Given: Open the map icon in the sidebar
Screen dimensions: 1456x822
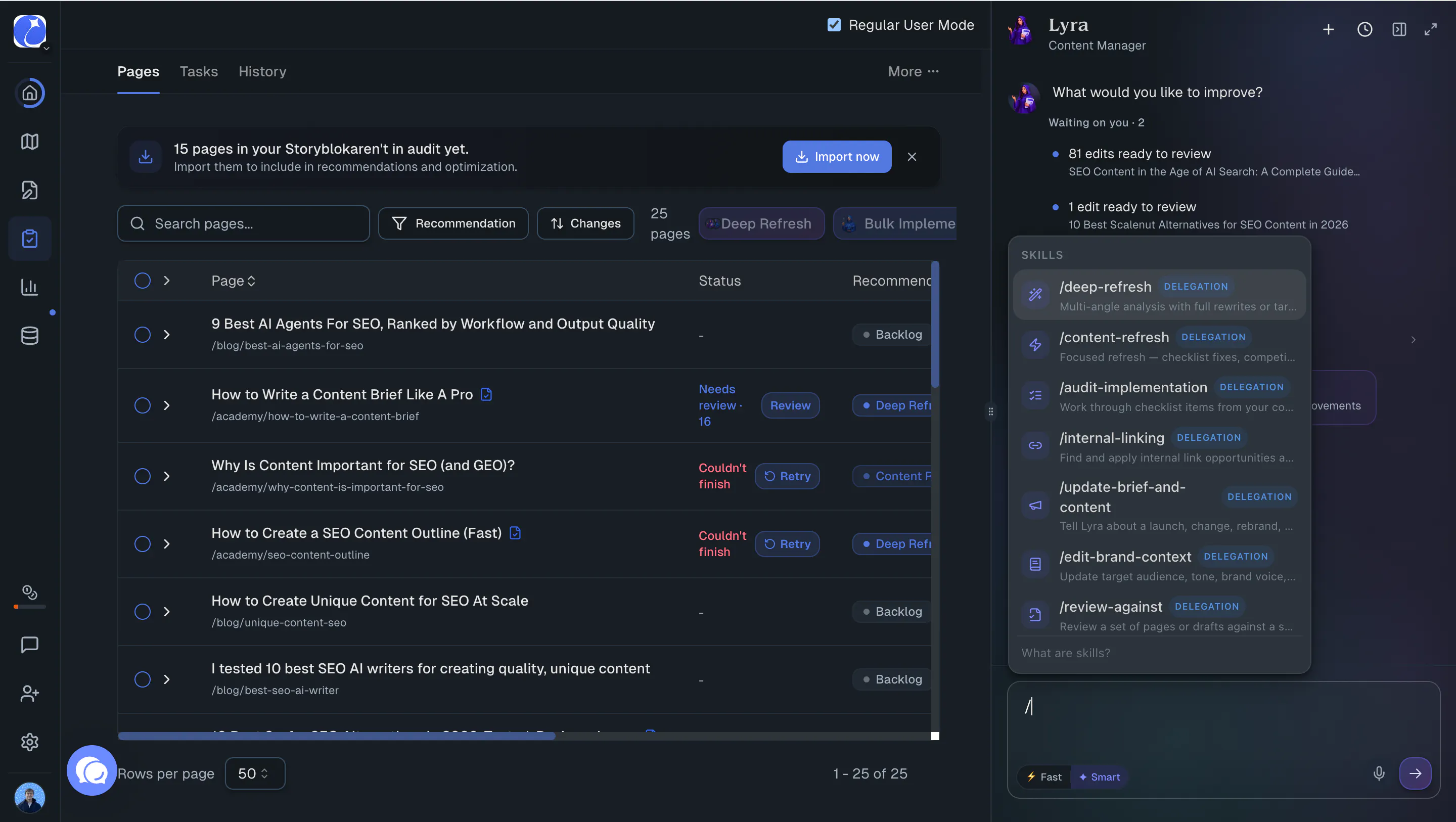Looking at the screenshot, I should point(29,142).
